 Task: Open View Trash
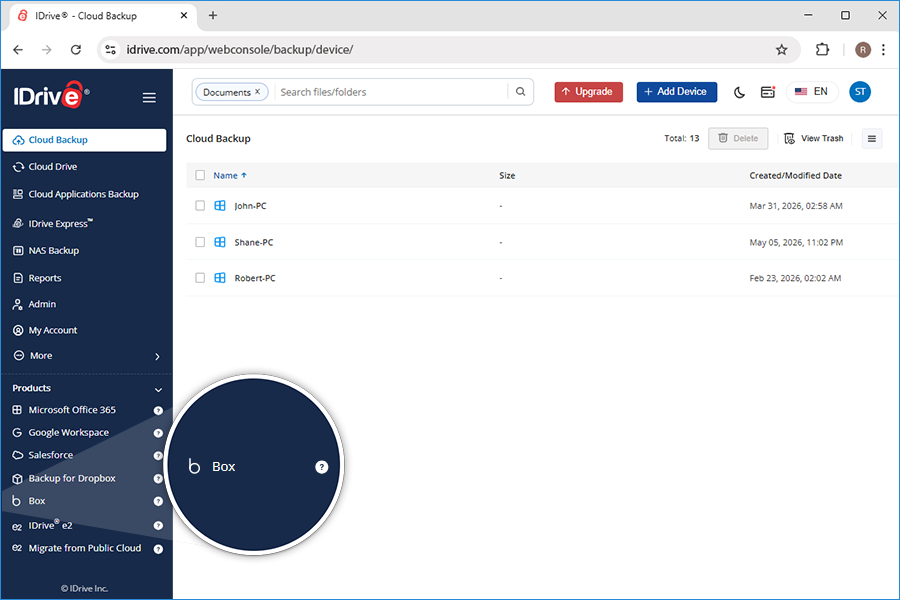(813, 138)
